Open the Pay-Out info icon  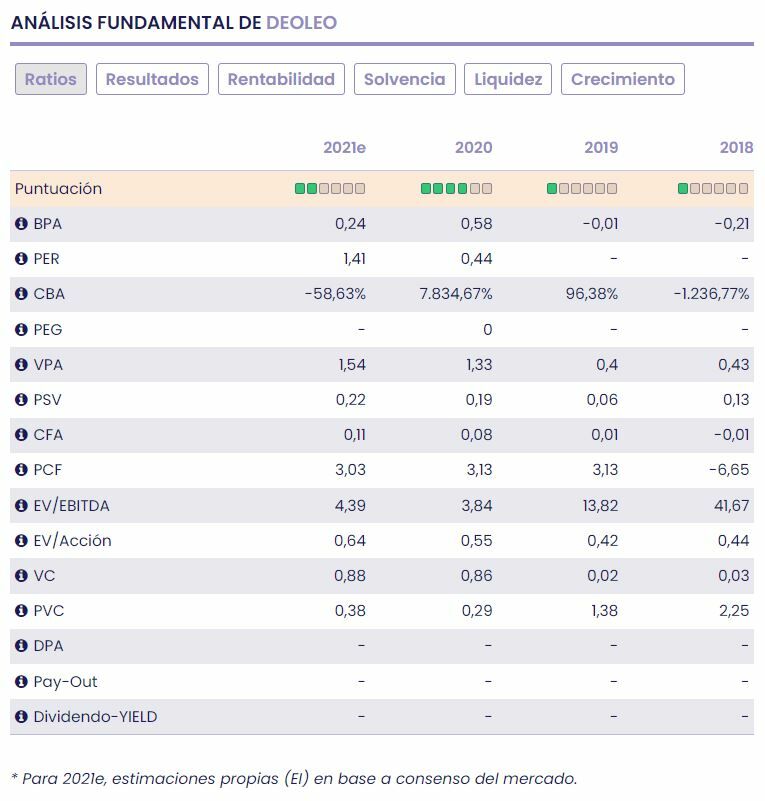21,681
